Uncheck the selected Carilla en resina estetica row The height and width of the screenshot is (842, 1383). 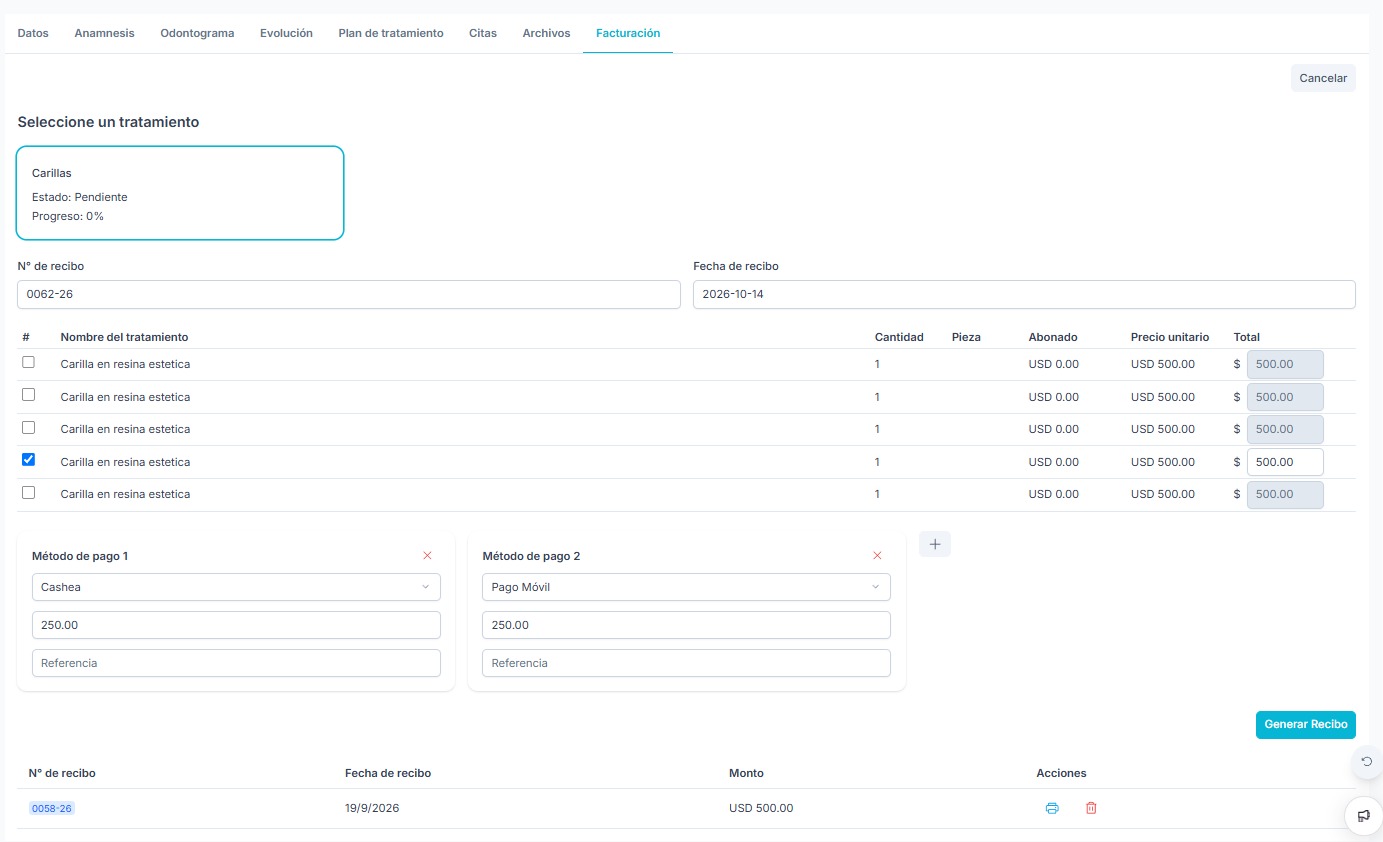click(x=28, y=460)
